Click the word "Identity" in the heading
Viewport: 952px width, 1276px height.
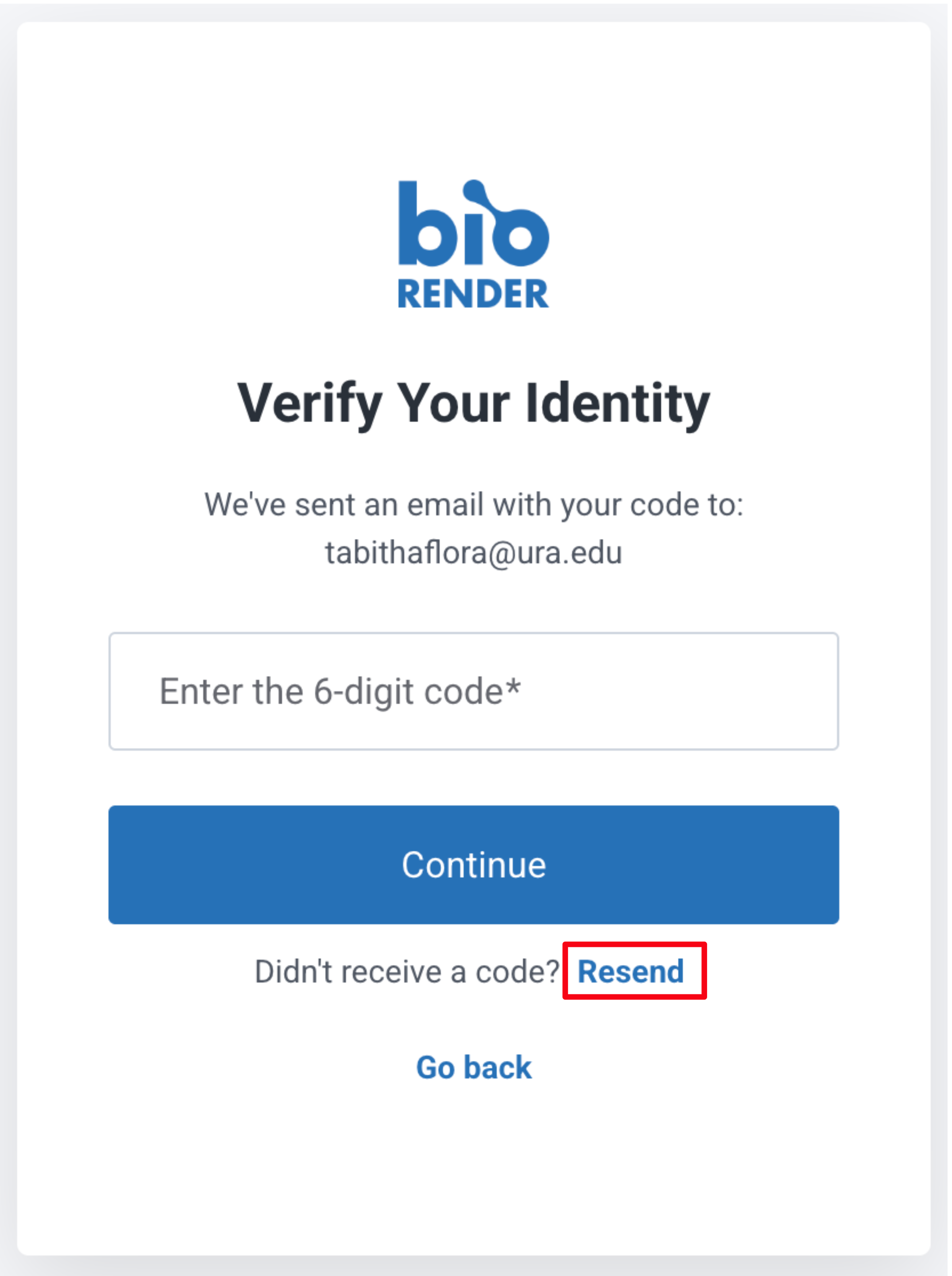coord(617,403)
